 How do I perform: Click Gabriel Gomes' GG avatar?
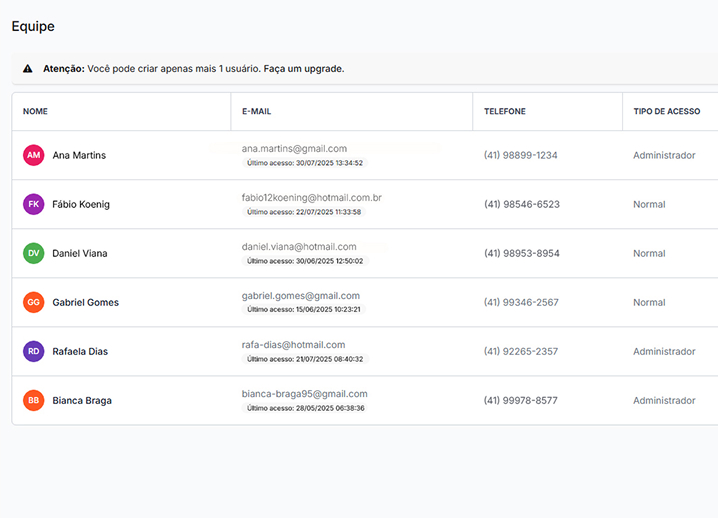(34, 302)
